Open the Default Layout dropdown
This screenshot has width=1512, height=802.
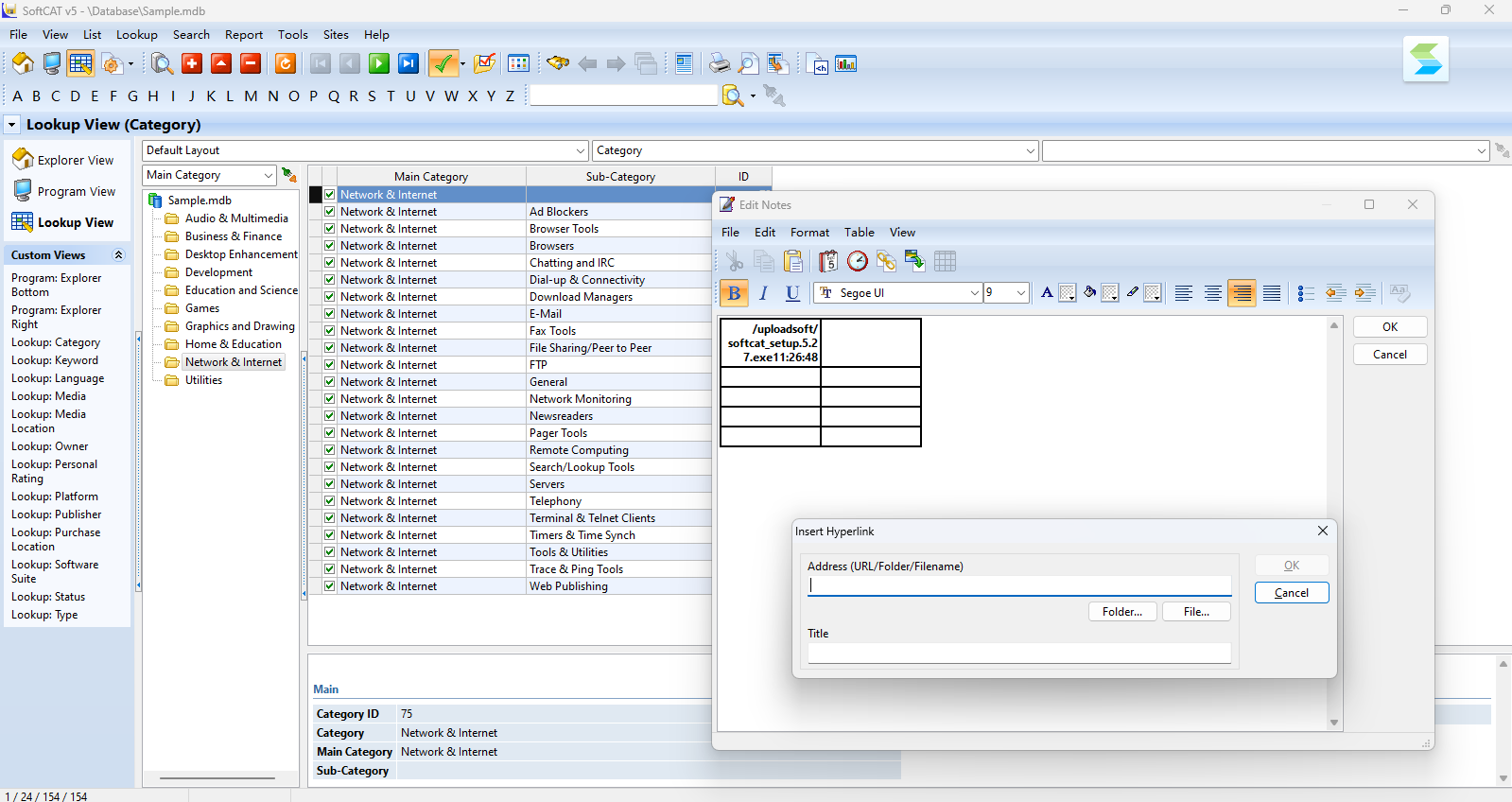pyautogui.click(x=581, y=150)
